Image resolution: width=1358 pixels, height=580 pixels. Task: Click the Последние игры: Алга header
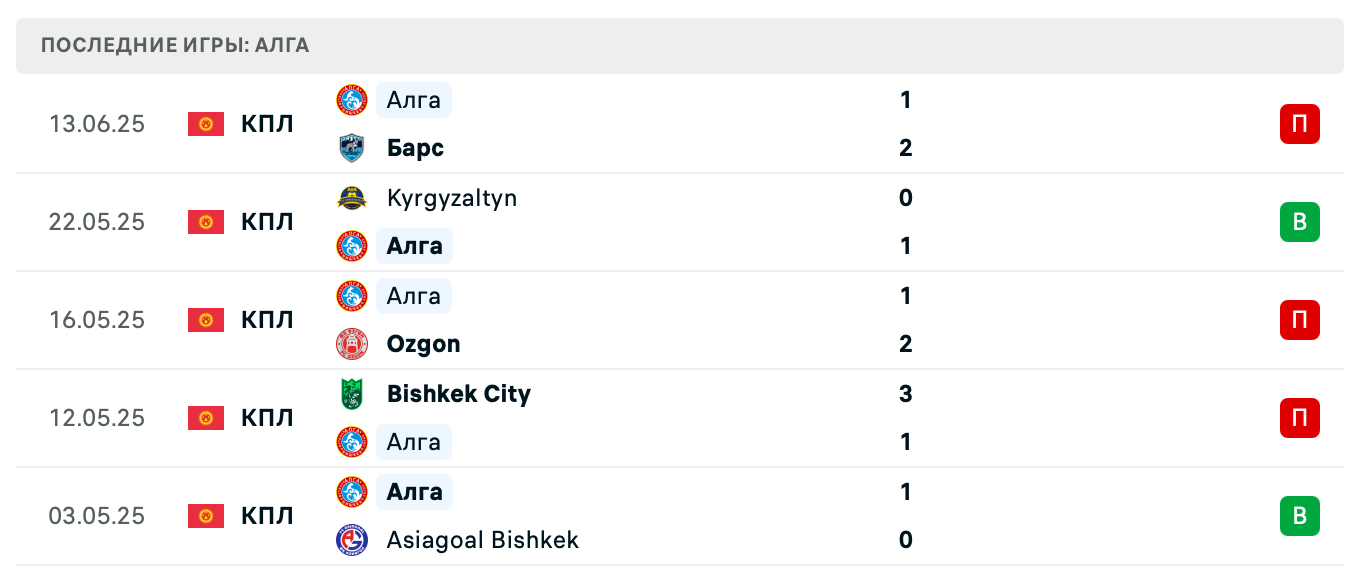click(175, 45)
